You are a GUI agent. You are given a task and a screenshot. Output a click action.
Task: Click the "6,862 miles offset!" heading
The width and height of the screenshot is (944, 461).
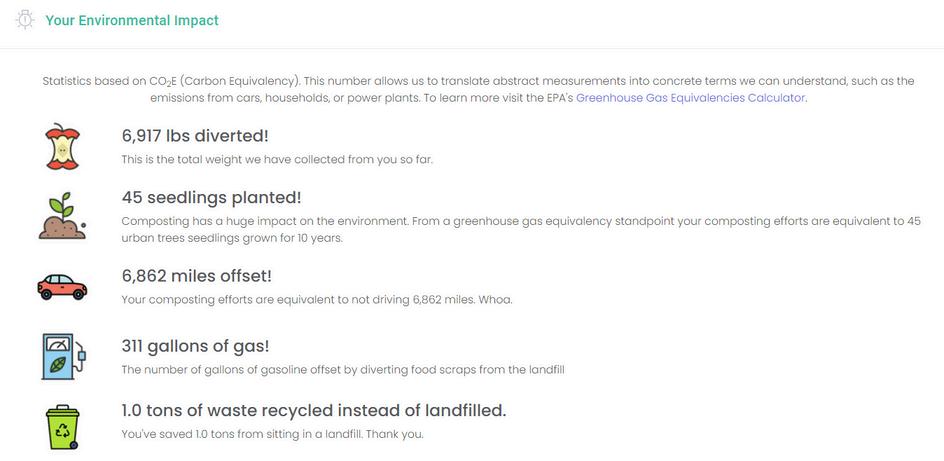click(196, 276)
